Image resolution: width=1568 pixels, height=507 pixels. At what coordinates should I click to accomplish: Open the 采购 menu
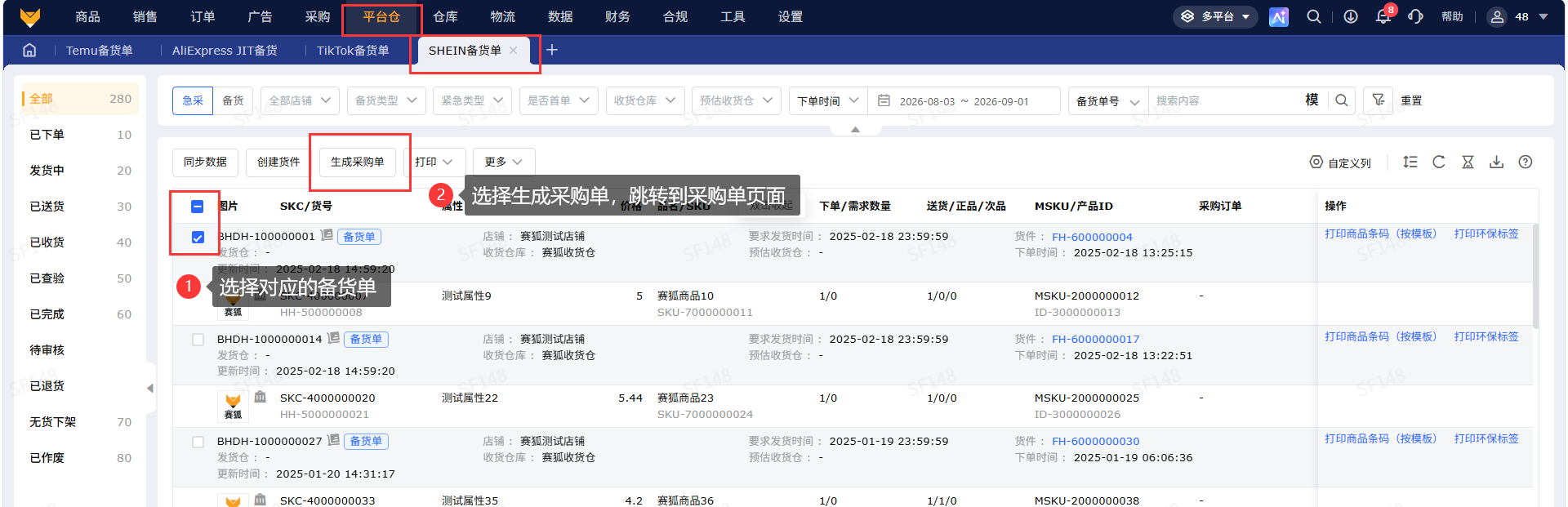(x=318, y=16)
